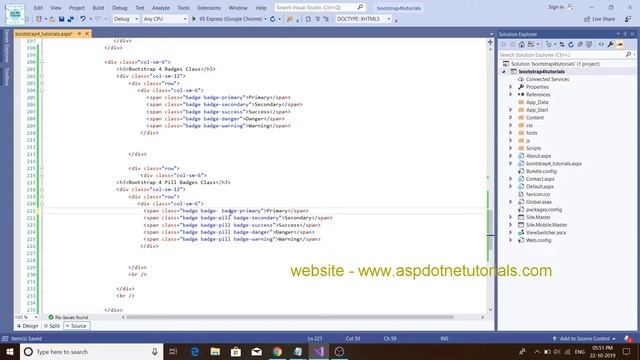Image resolution: width=640 pixels, height=360 pixels.
Task: Click View Code icon in Solution Explorer toolbar
Action: pos(601,44)
